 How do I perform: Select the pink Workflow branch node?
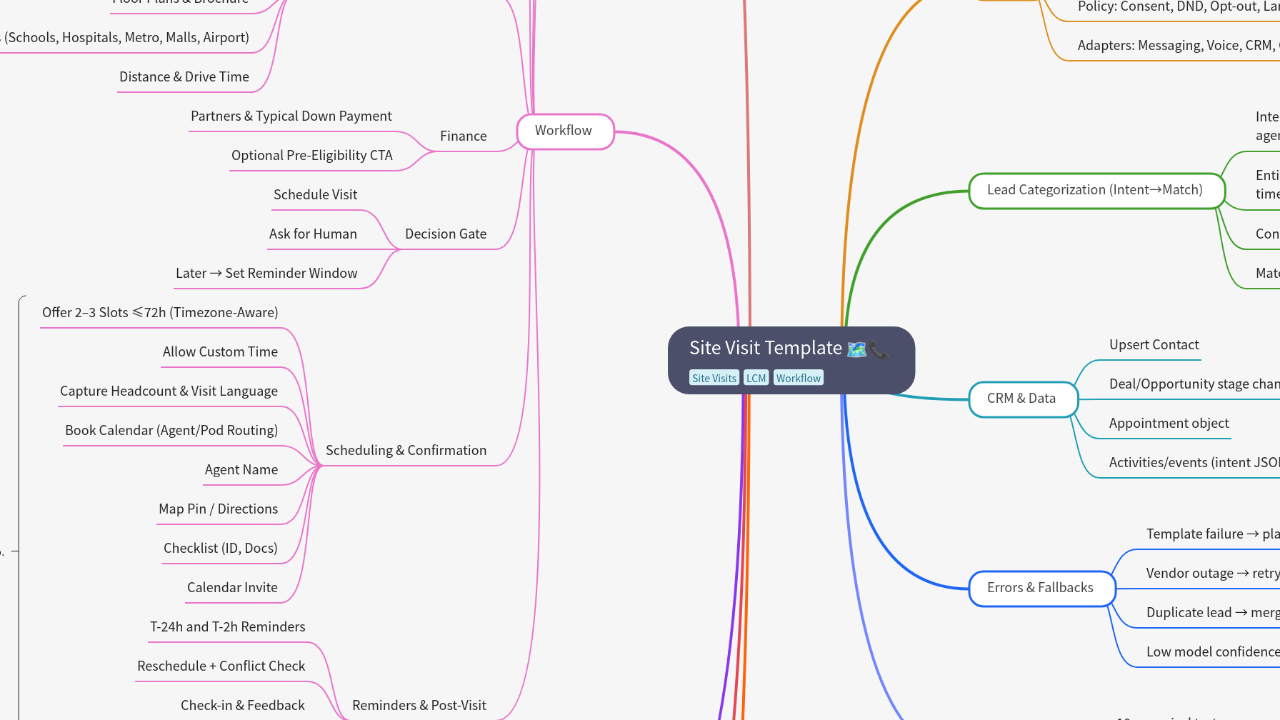coord(565,131)
